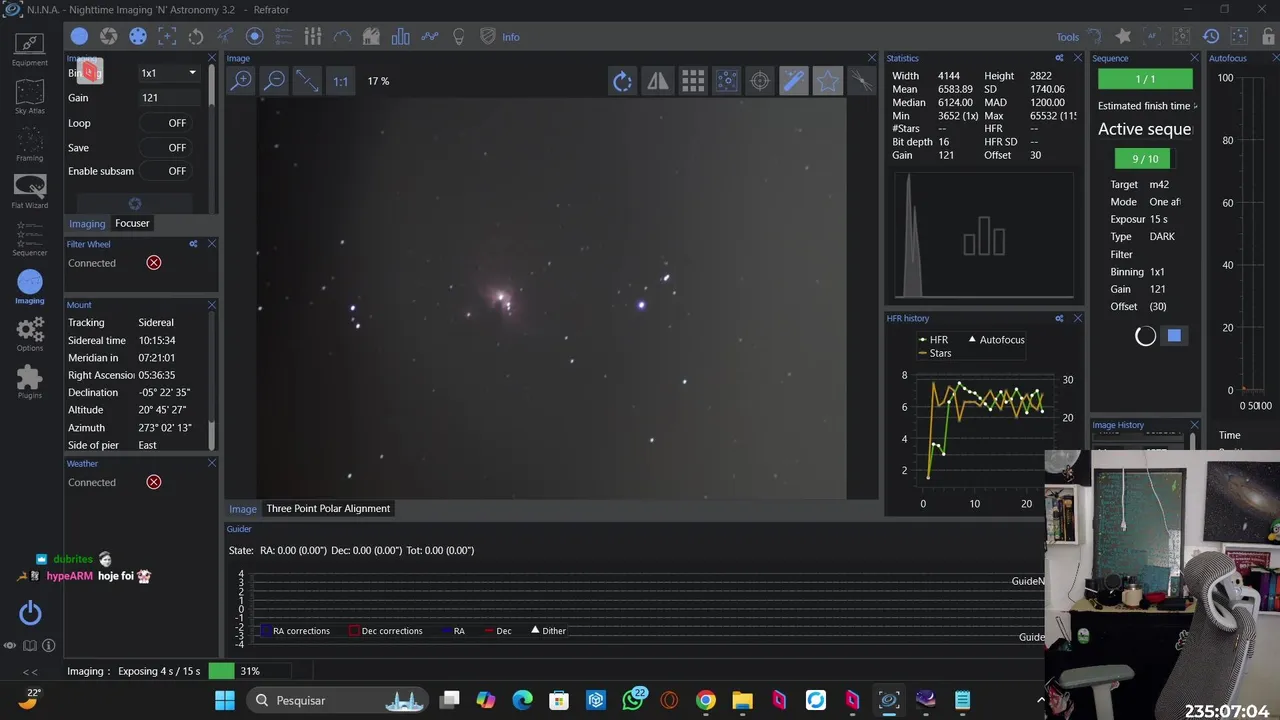Select the Image tab below viewer
Screen dimensions: 1280x720
coord(243,509)
